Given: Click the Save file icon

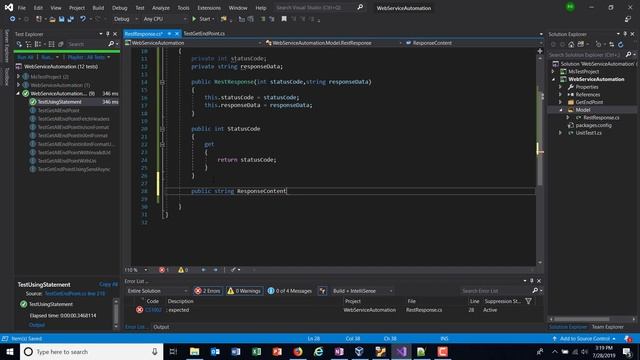Looking at the screenshot, I should click(62, 19).
